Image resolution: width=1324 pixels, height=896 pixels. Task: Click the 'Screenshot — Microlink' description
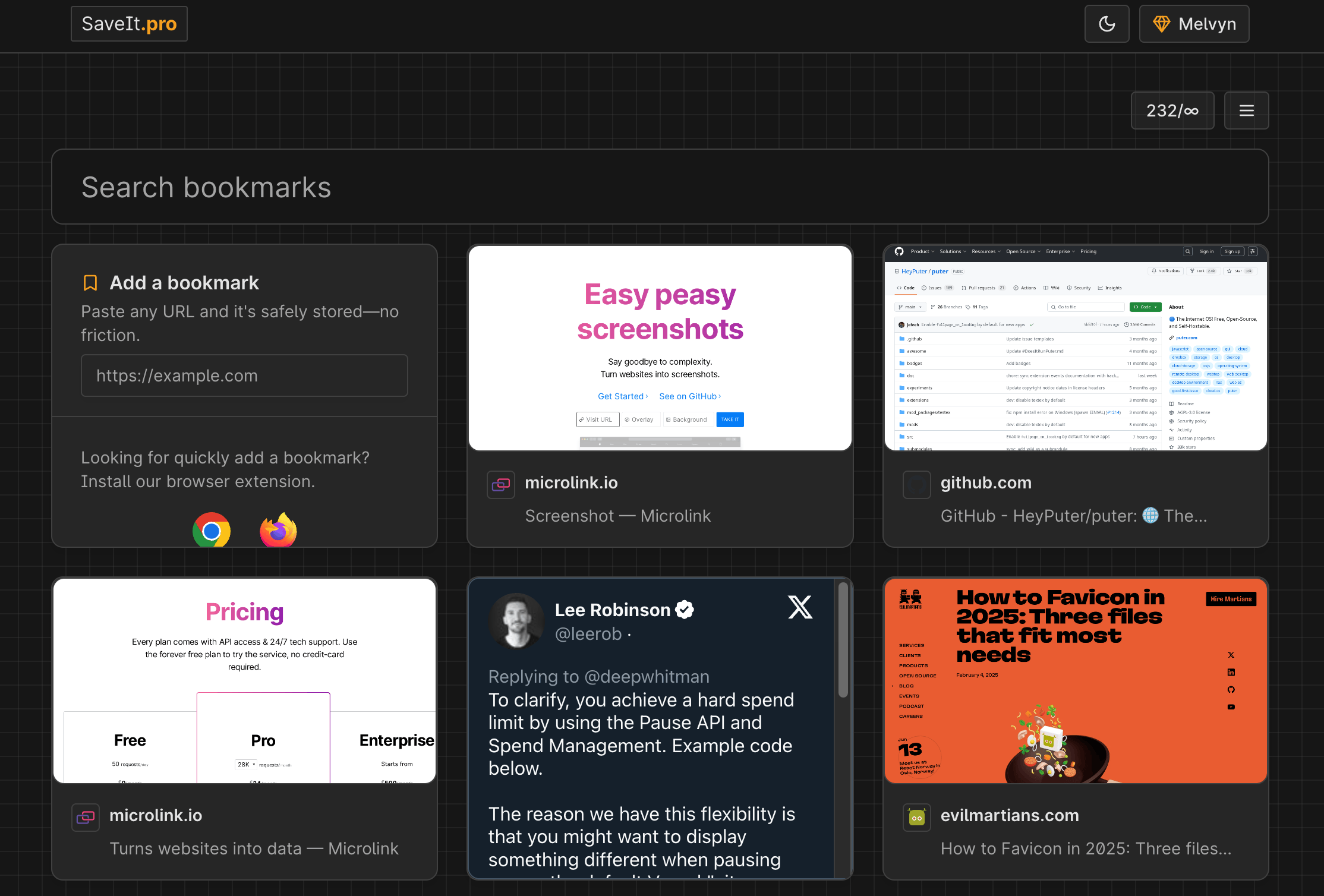617,516
